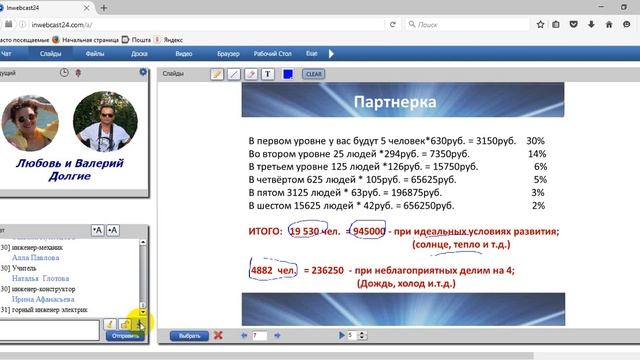The width and height of the screenshot is (640, 360).
Task: Select the eraser tool
Action: [x=251, y=74]
